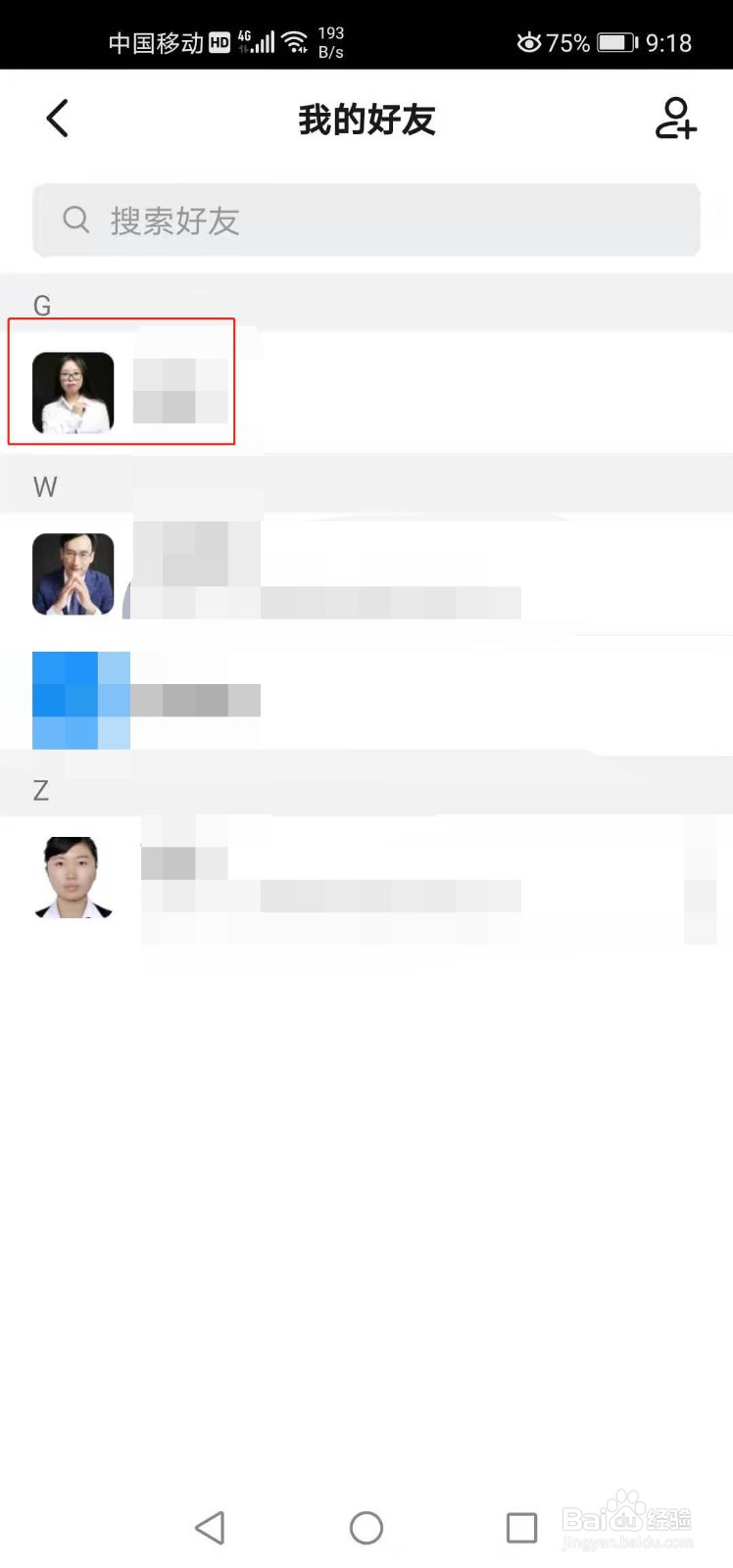Tap the back arrow icon
The image size is (733, 1568).
(58, 119)
